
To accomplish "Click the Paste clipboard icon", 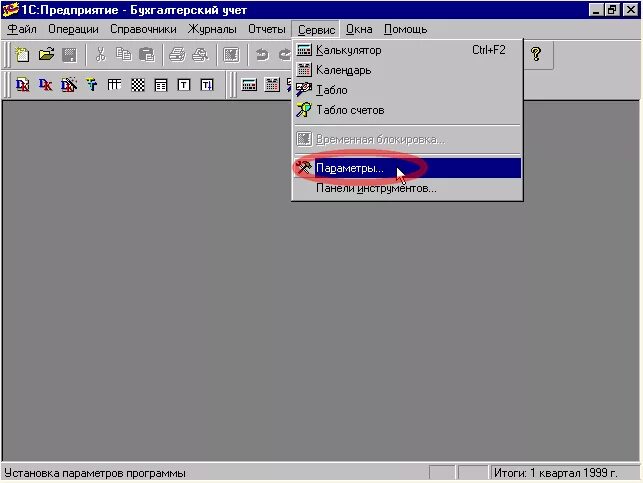I will [x=147, y=54].
